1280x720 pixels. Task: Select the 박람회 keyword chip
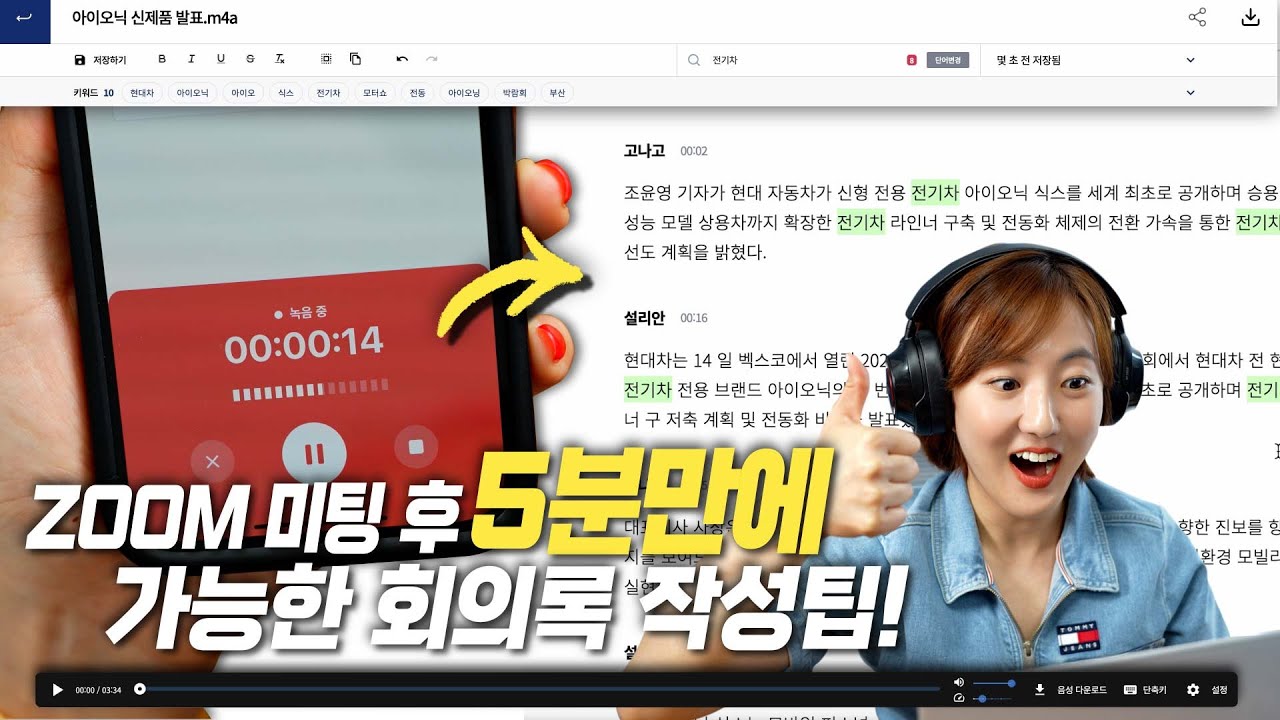coord(514,93)
